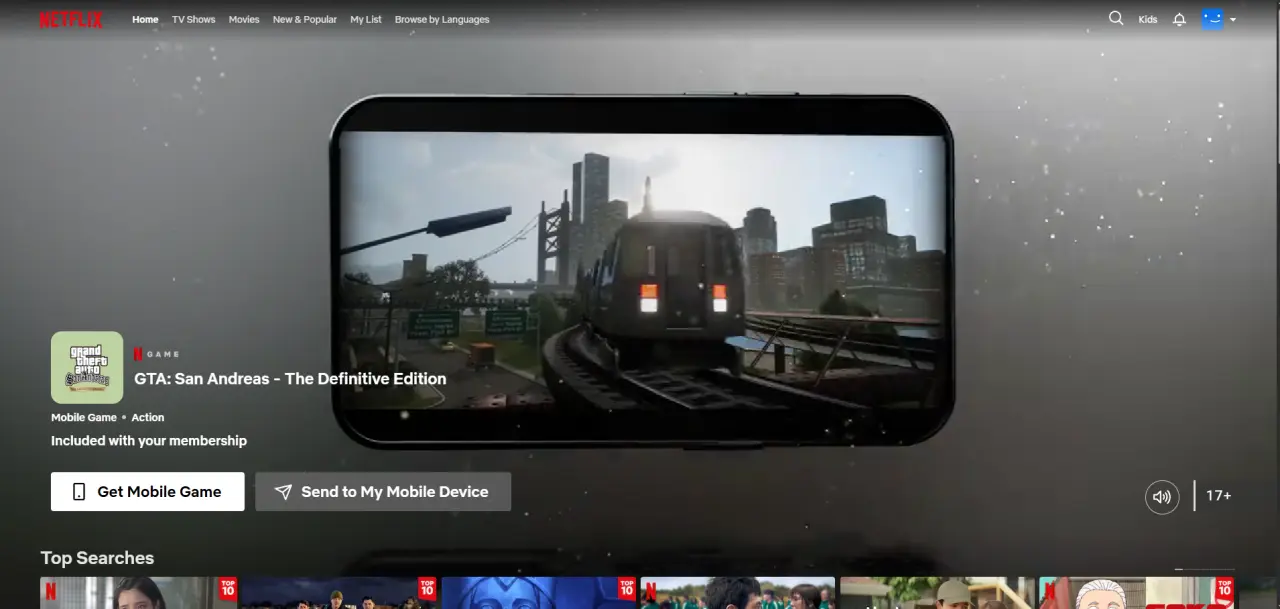Expand the profile dropdown caret
1280x609 pixels.
[1233, 20]
